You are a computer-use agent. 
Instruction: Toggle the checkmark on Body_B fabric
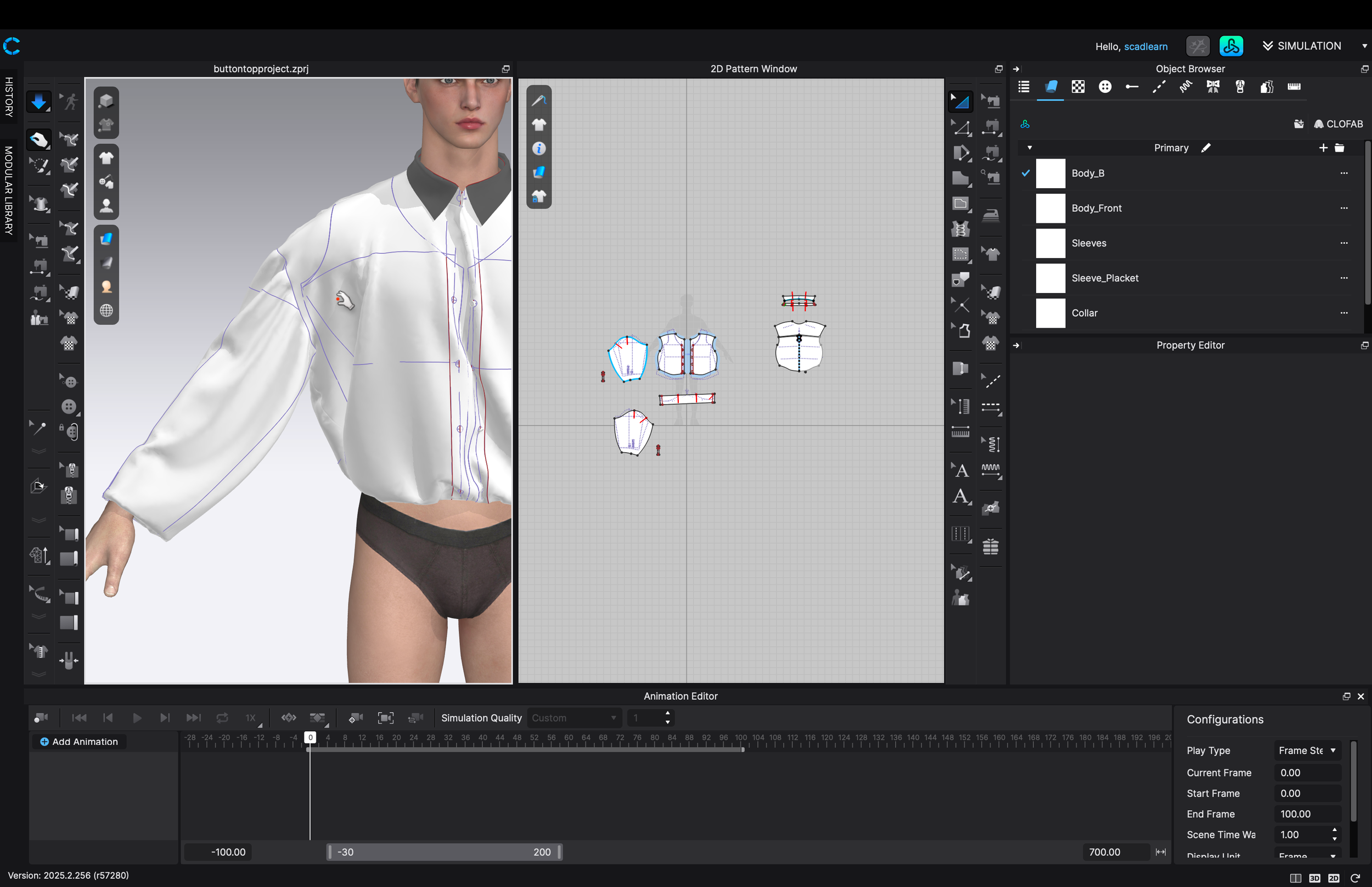1025,173
